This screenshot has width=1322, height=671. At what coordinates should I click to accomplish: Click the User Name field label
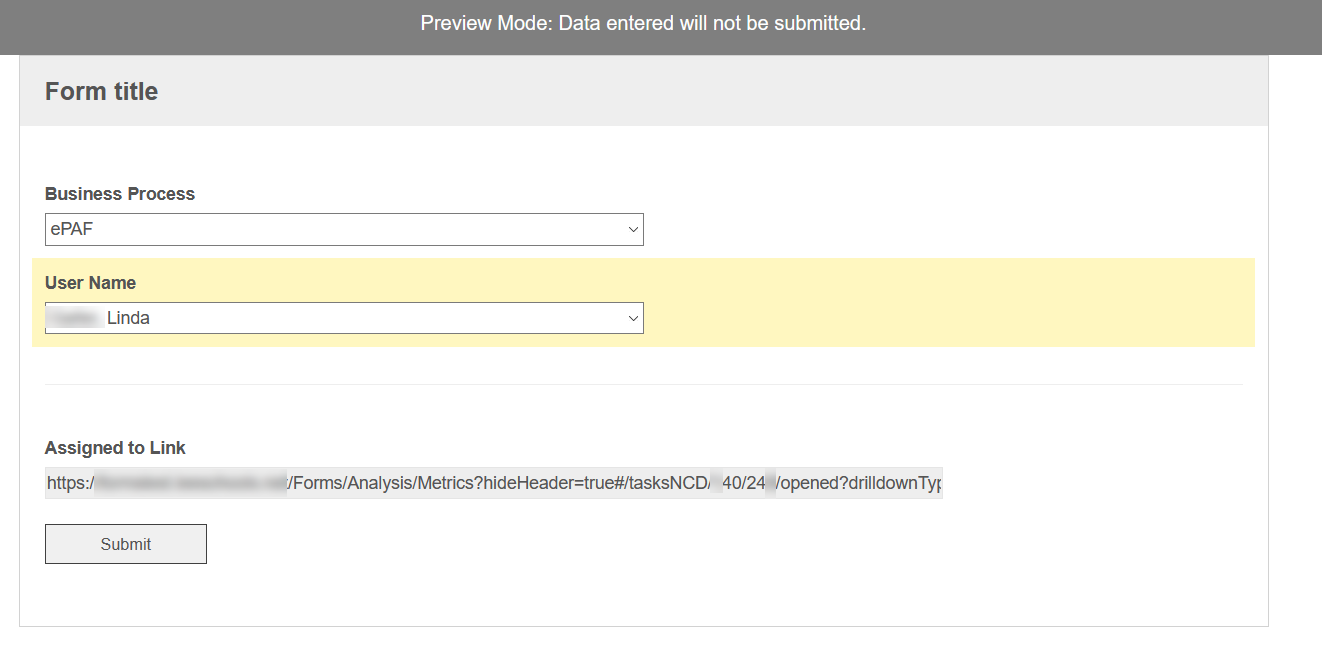[90, 283]
